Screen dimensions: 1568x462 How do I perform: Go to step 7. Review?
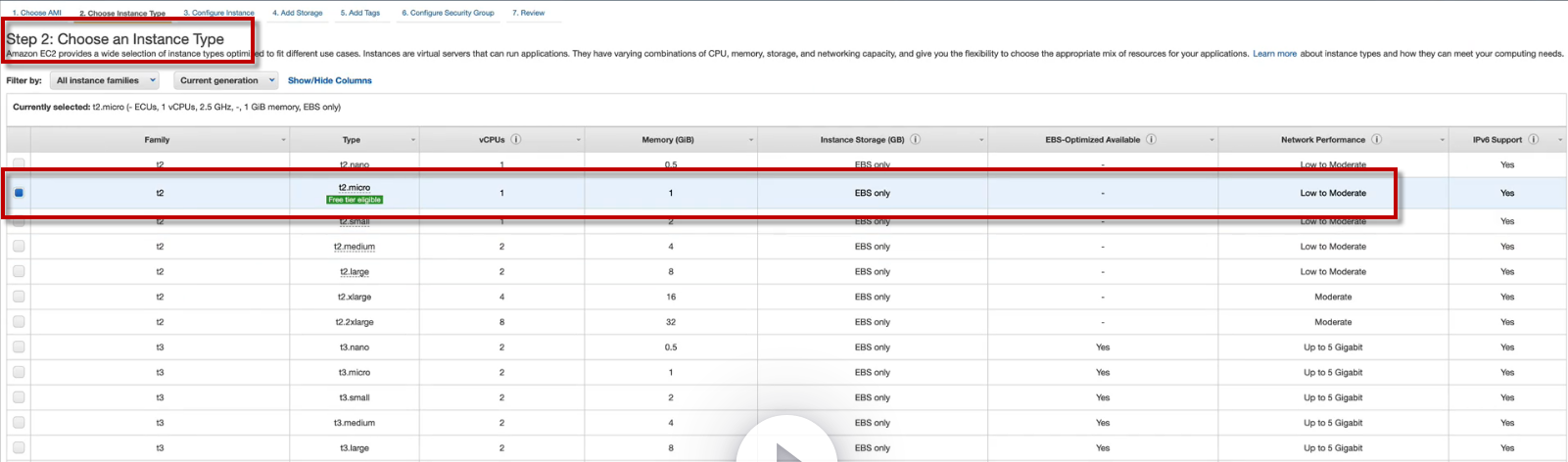coord(529,13)
